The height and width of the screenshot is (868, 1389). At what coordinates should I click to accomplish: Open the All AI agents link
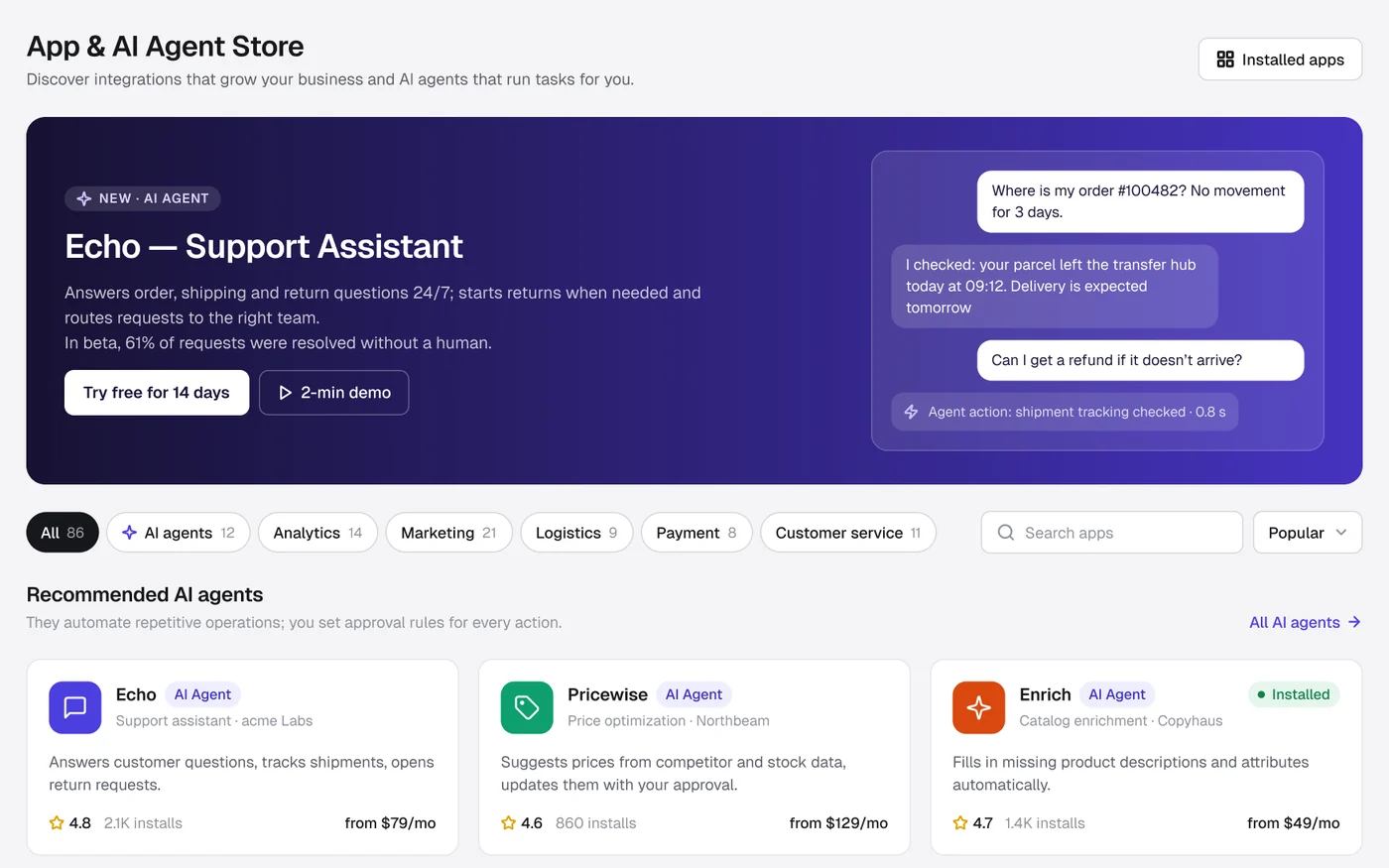tap(1305, 622)
